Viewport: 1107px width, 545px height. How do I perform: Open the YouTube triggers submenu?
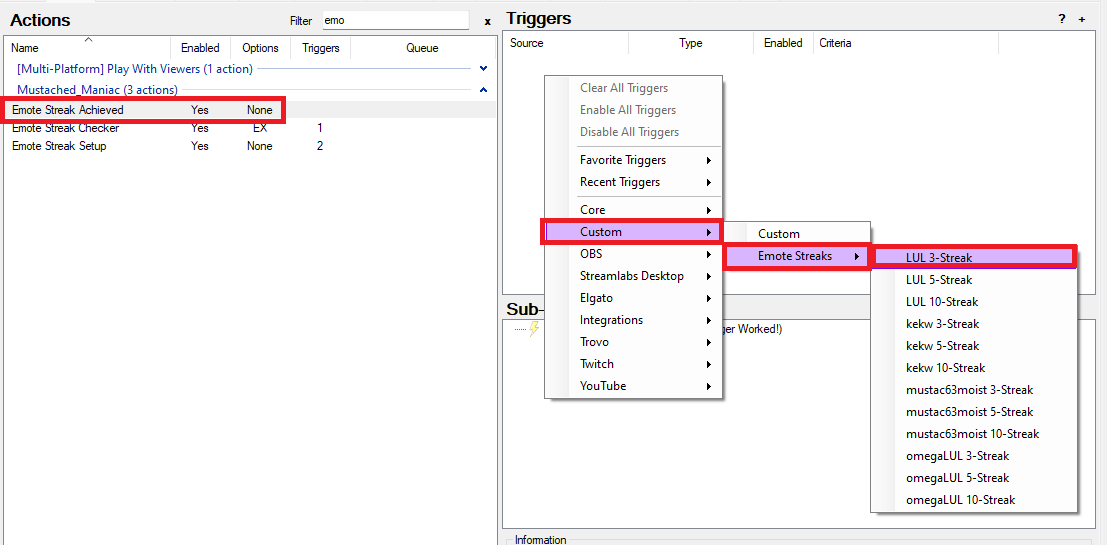[633, 386]
